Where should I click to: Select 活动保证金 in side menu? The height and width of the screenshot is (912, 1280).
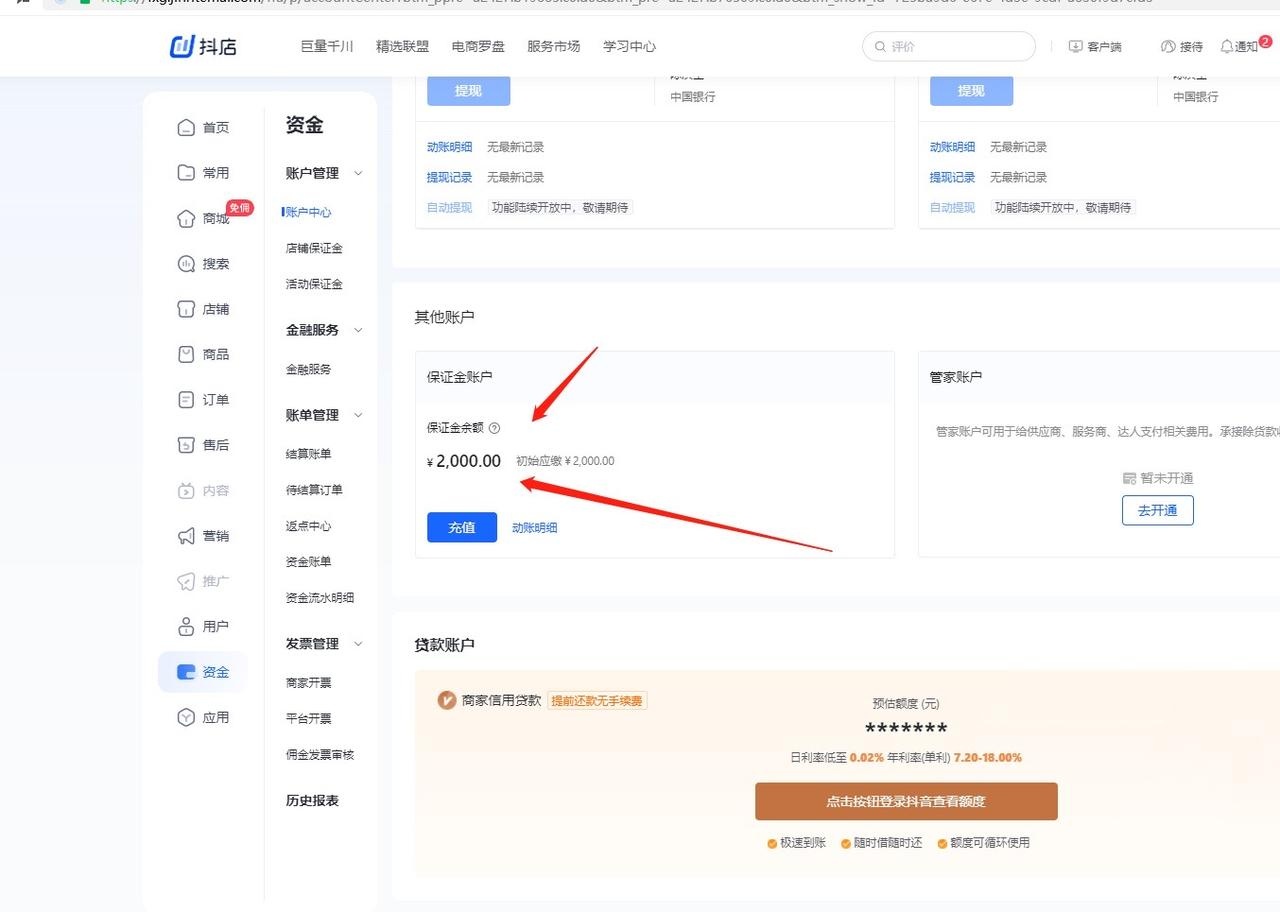coord(314,284)
